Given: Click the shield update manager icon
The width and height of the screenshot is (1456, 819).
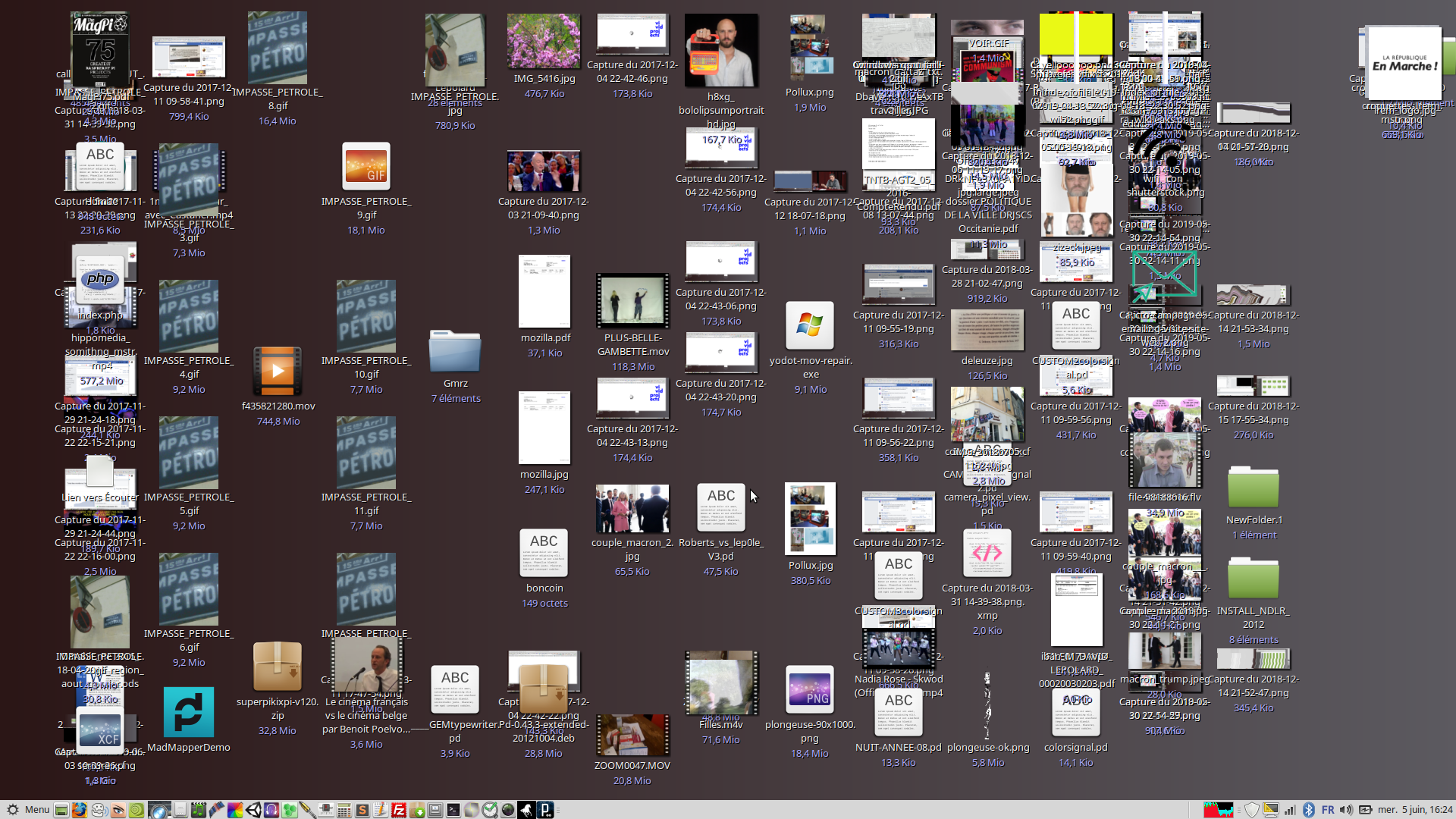Looking at the screenshot, I should point(1252,810).
